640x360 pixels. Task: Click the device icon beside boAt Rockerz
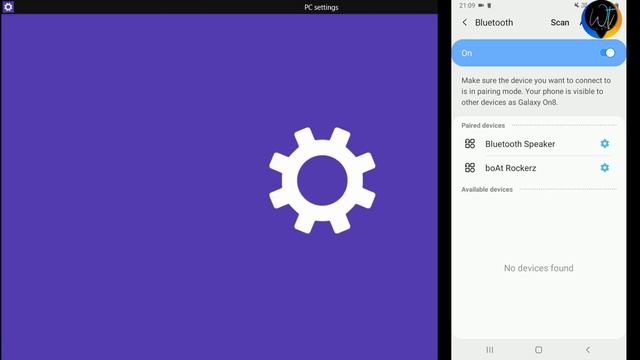click(470, 168)
